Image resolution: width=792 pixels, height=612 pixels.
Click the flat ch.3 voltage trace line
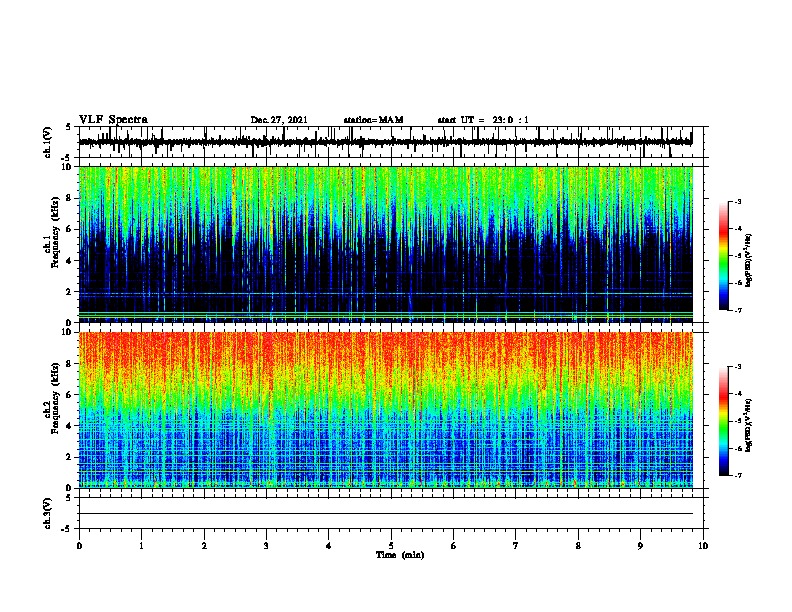point(386,514)
